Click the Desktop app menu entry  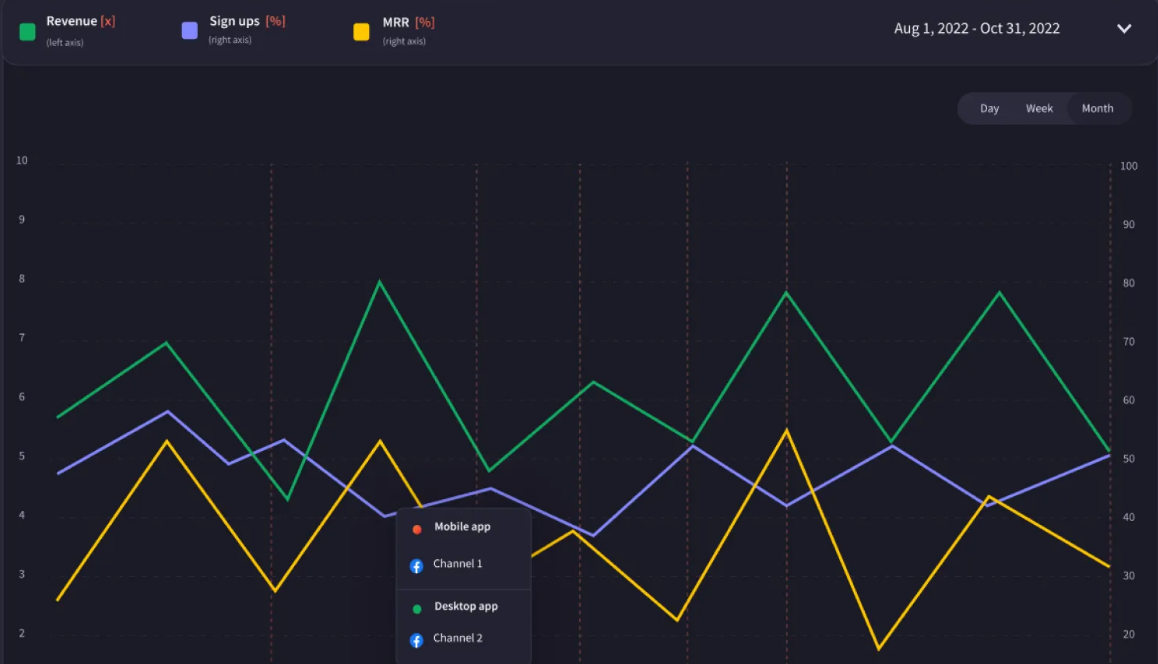click(466, 605)
